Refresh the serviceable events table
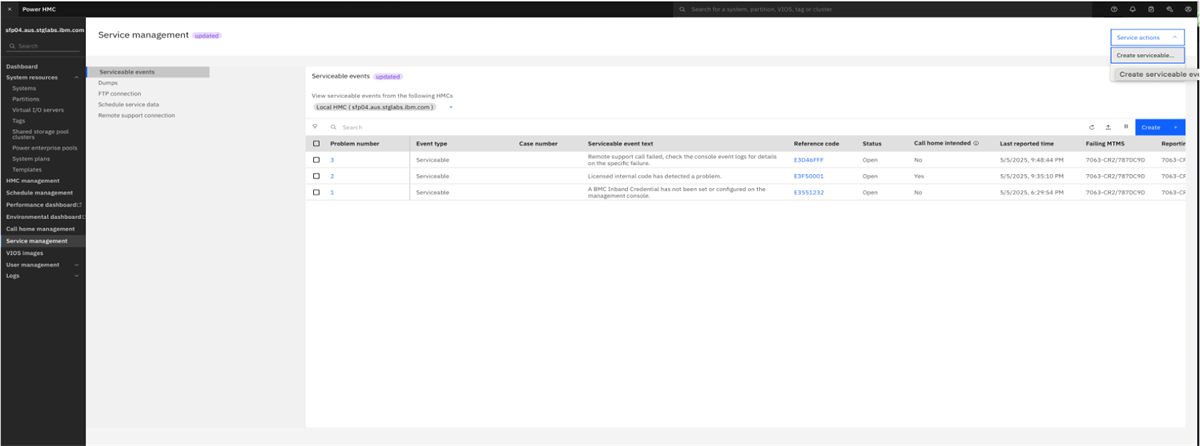This screenshot has height=446, width=1200. (x=1092, y=127)
